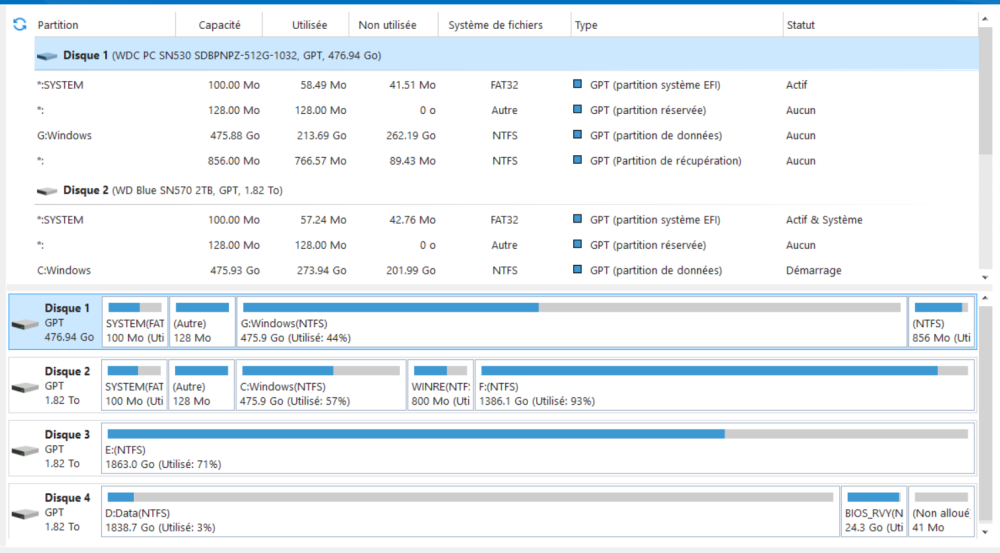The height and width of the screenshot is (553, 1000).
Task: Click the usage bar of the E:(NTFS) partition
Action: [538, 434]
